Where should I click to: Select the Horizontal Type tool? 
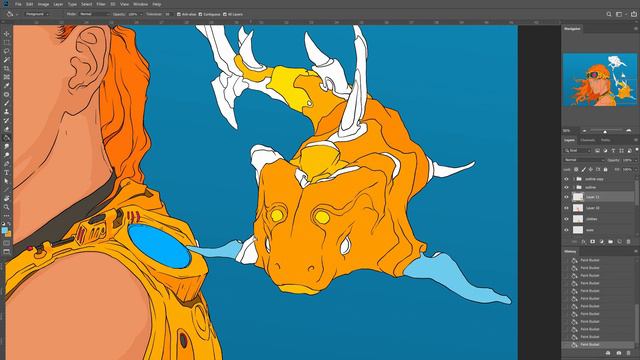pyautogui.click(x=7, y=172)
